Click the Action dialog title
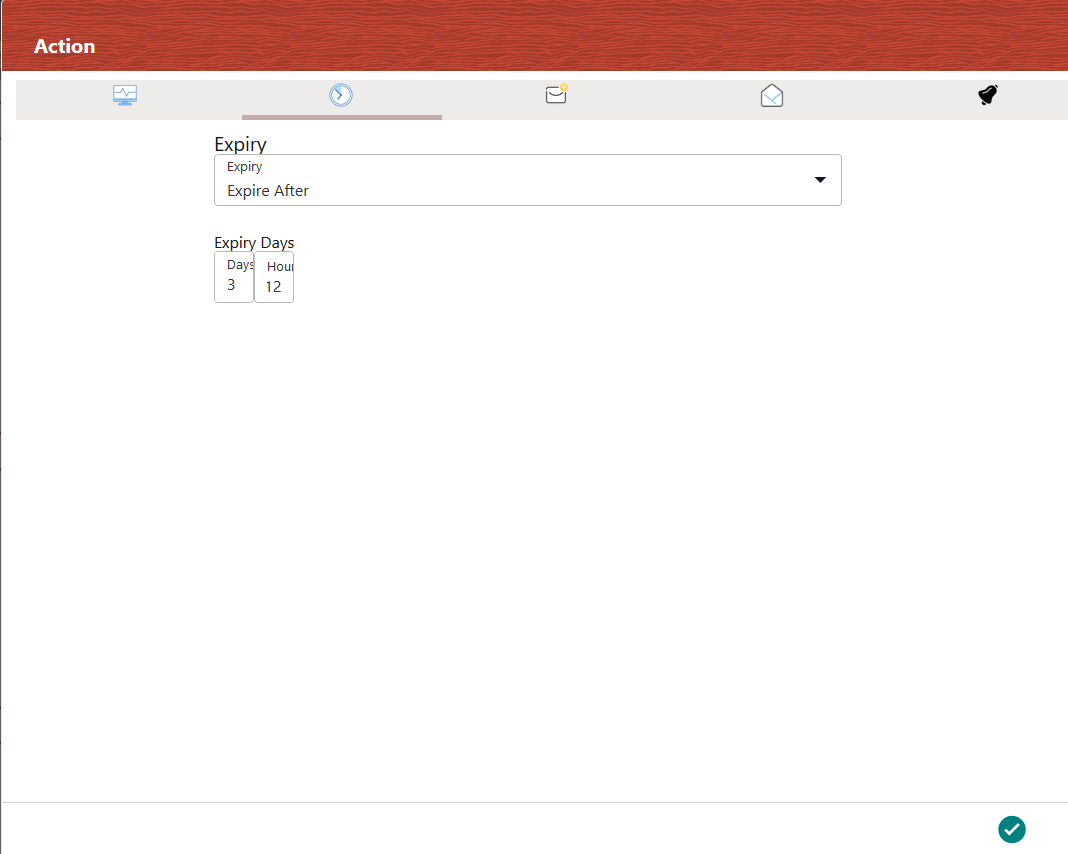This screenshot has width=1068, height=854. tap(65, 46)
